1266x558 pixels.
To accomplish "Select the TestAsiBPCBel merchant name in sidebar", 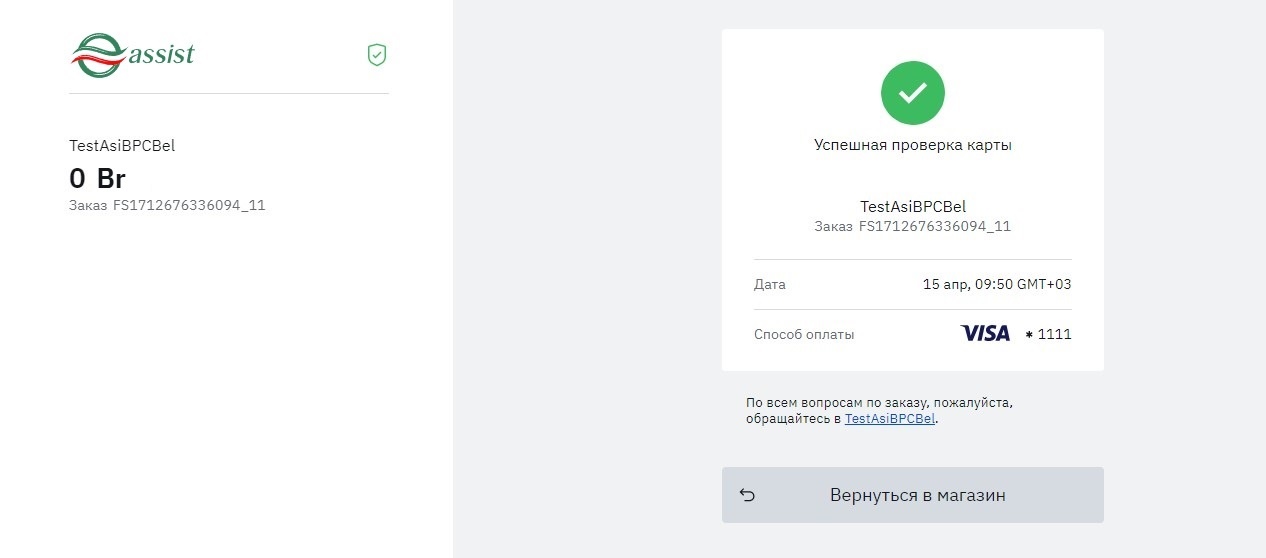I will click(122, 146).
